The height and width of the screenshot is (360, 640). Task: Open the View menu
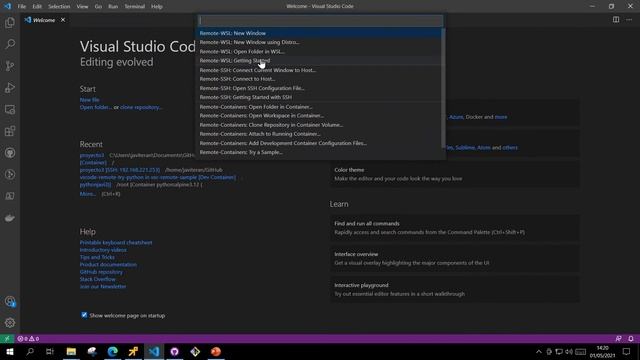82,6
